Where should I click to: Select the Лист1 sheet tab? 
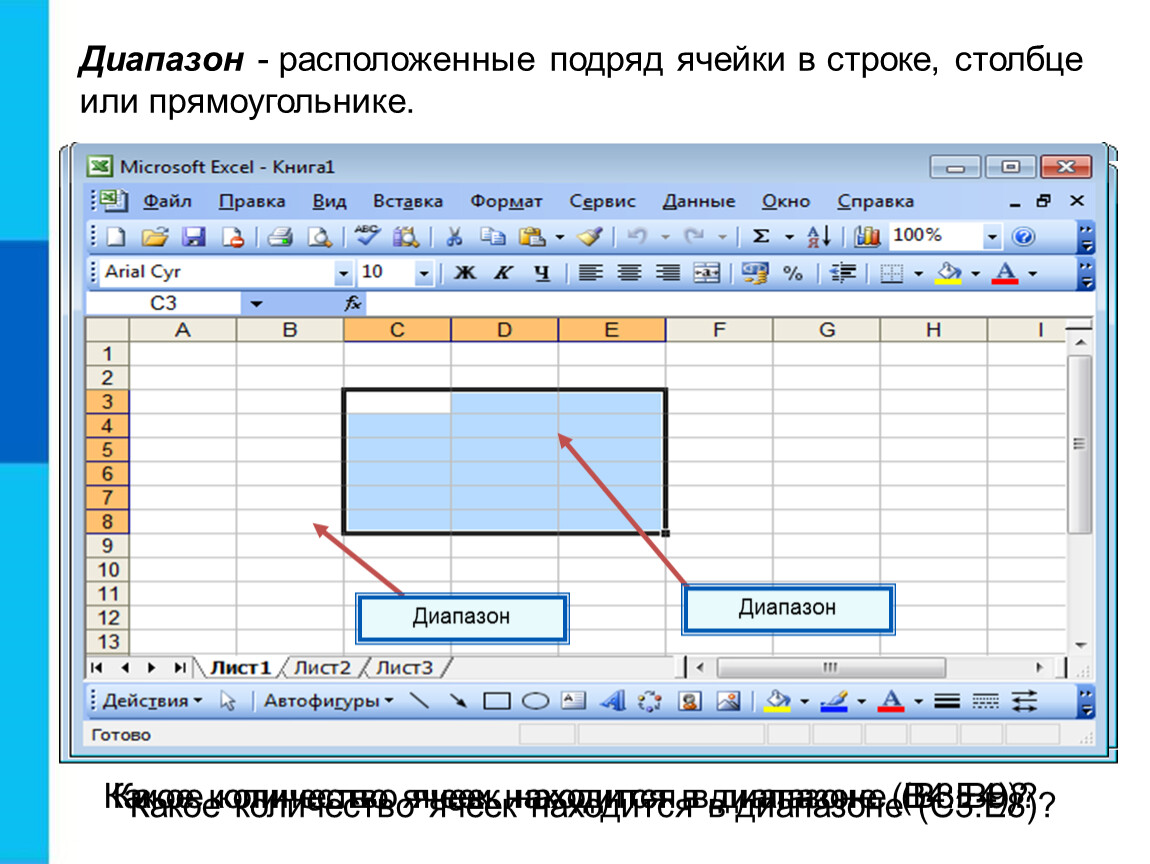(x=240, y=667)
